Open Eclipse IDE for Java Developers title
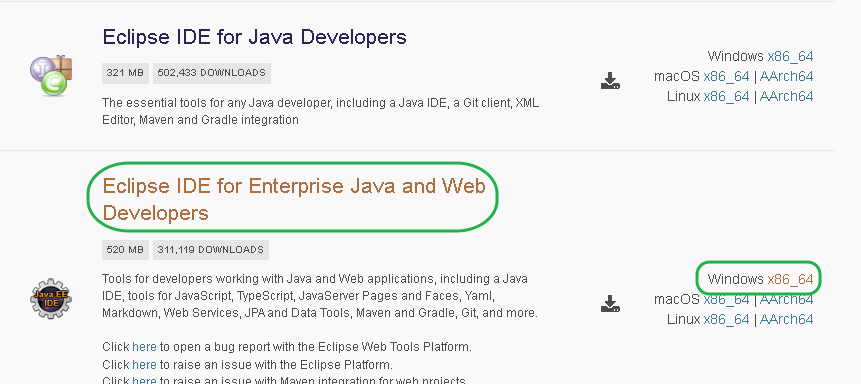Image resolution: width=861 pixels, height=384 pixels. click(254, 37)
